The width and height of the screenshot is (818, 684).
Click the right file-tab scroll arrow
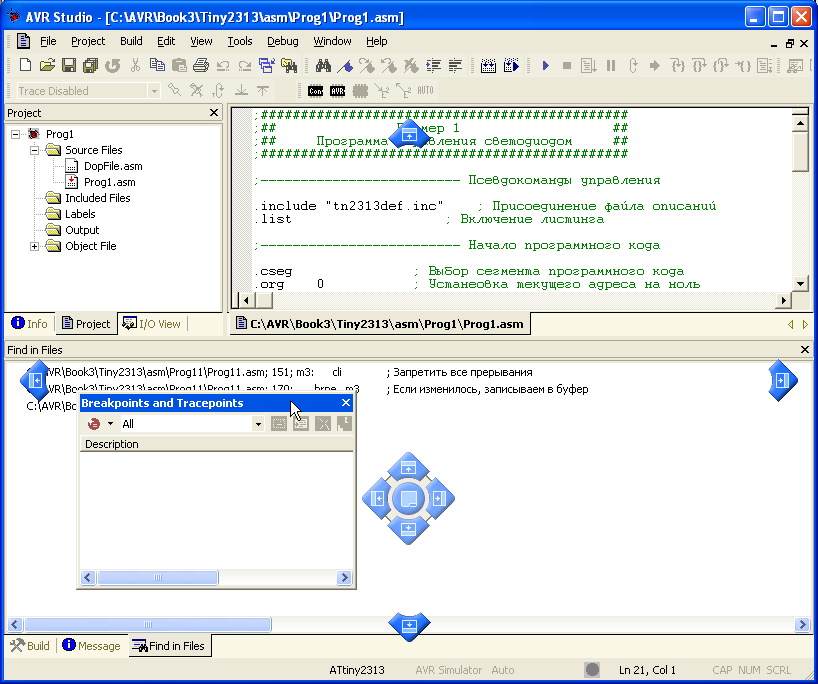point(805,324)
